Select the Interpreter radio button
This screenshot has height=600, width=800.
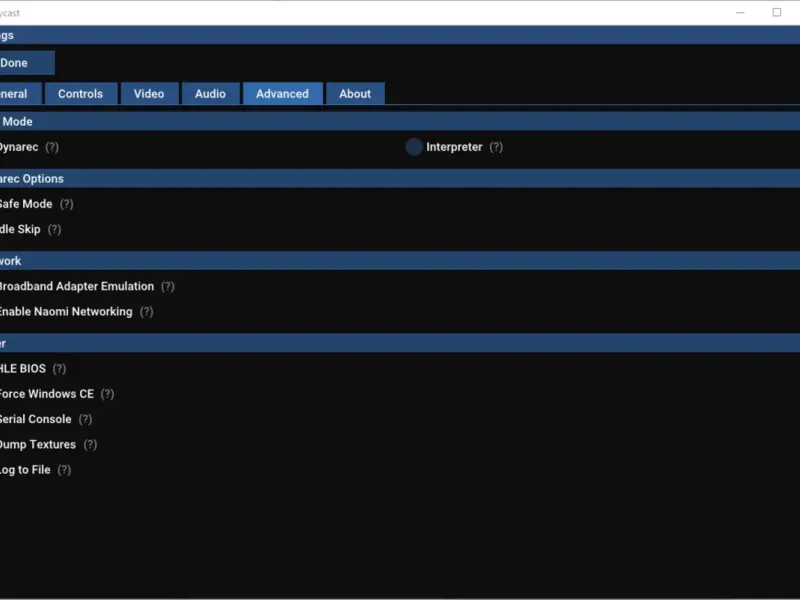tap(414, 147)
